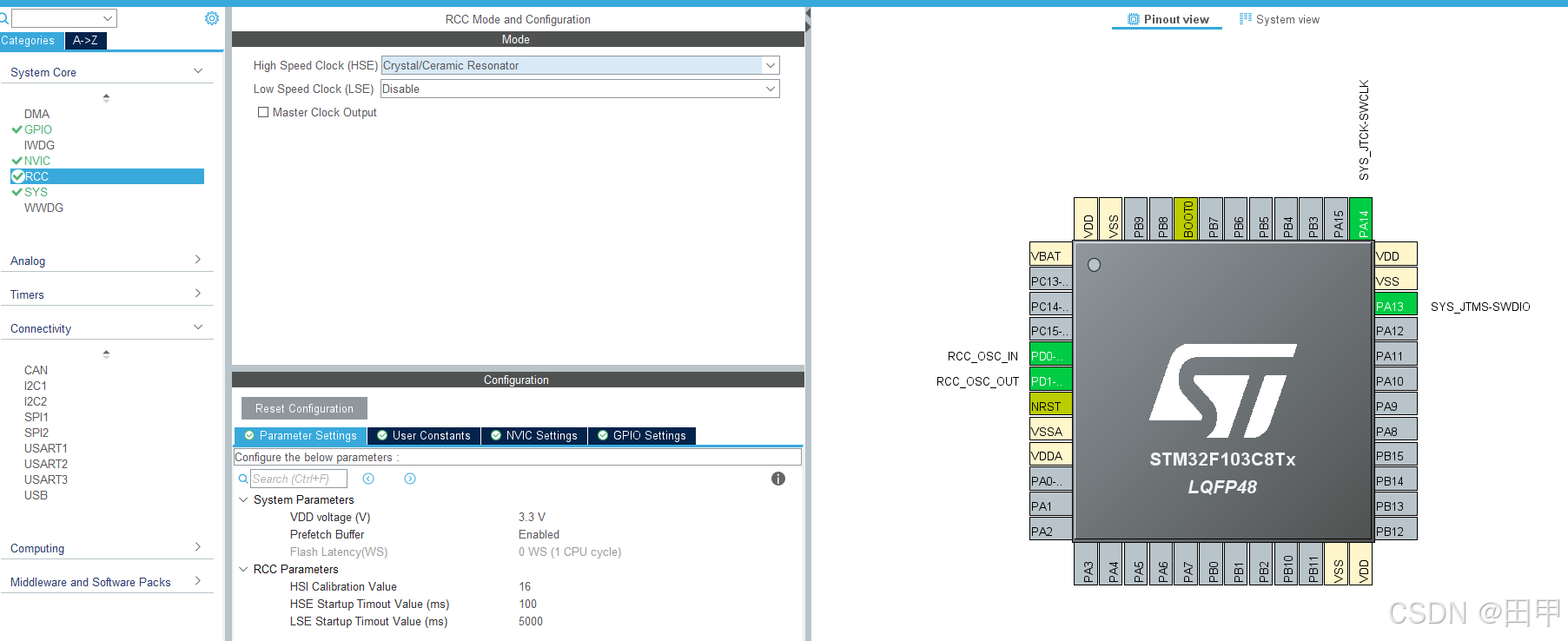
Task: Expand the Computing category
Action: tap(198, 547)
